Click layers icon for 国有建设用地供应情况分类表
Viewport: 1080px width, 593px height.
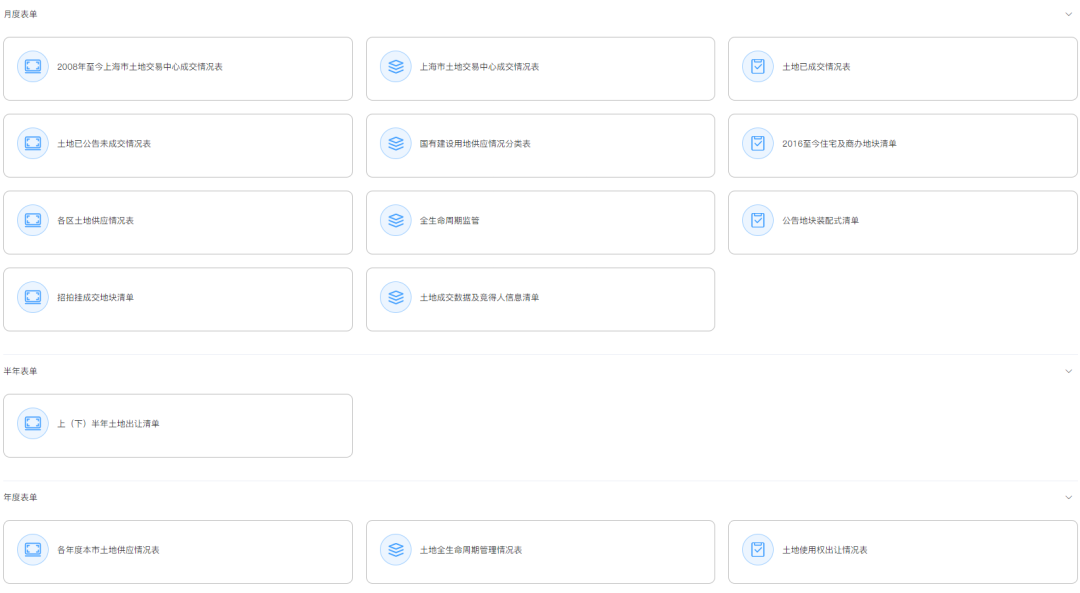(x=395, y=144)
